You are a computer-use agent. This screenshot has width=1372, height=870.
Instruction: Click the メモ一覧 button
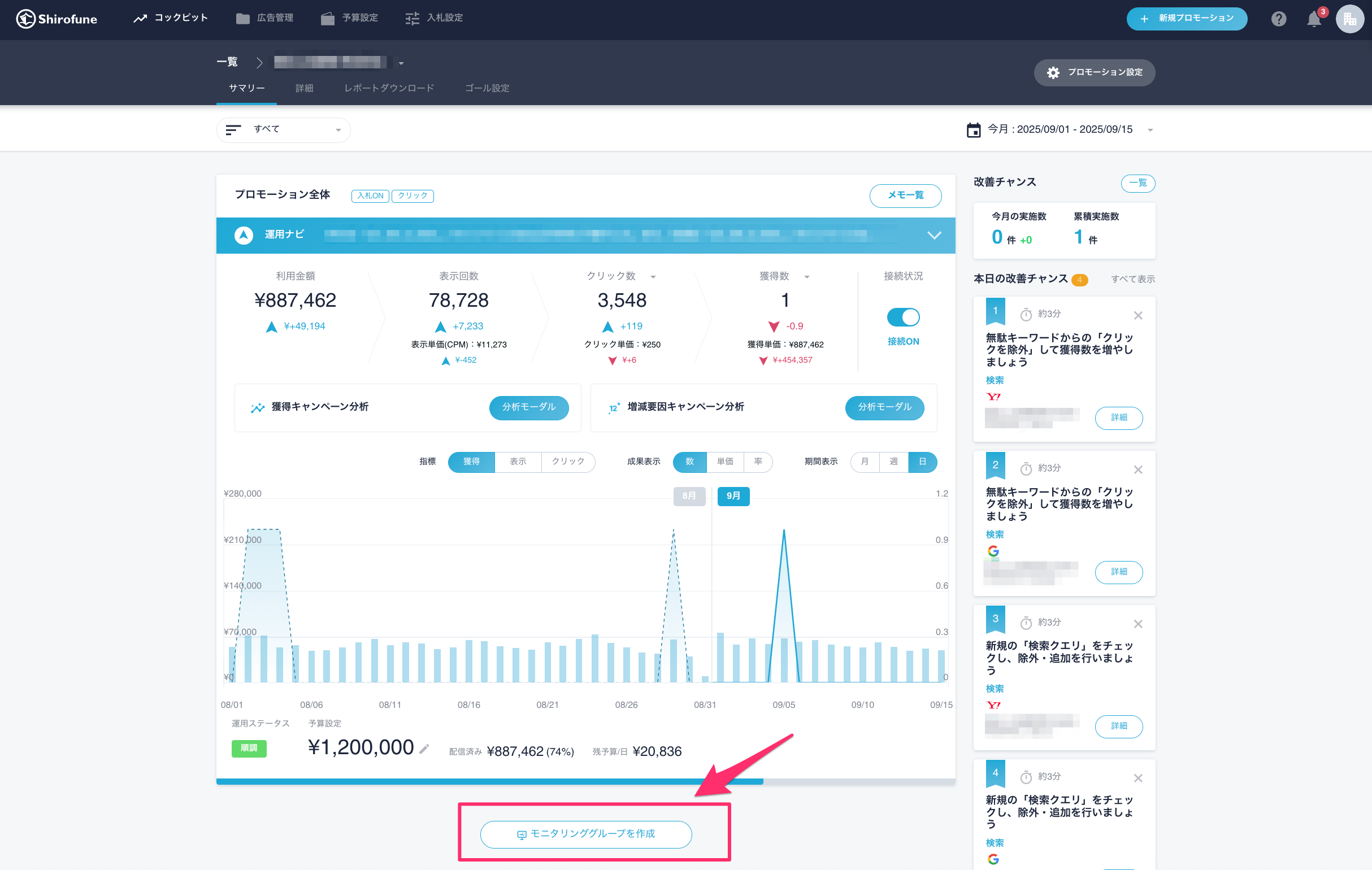tap(905, 195)
